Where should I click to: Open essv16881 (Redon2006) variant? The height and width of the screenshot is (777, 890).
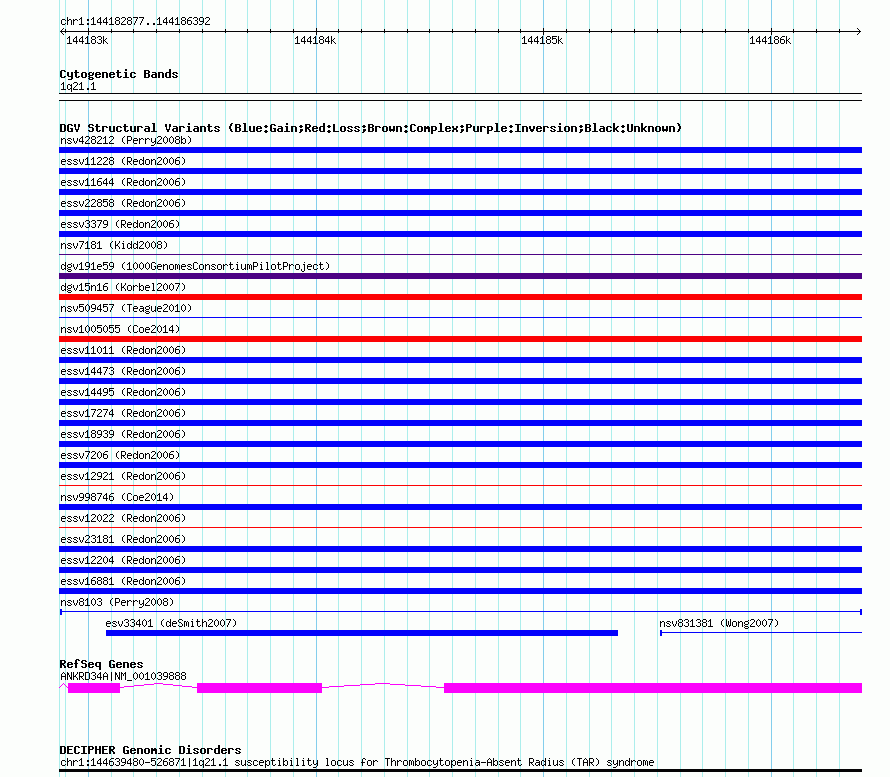[123, 581]
